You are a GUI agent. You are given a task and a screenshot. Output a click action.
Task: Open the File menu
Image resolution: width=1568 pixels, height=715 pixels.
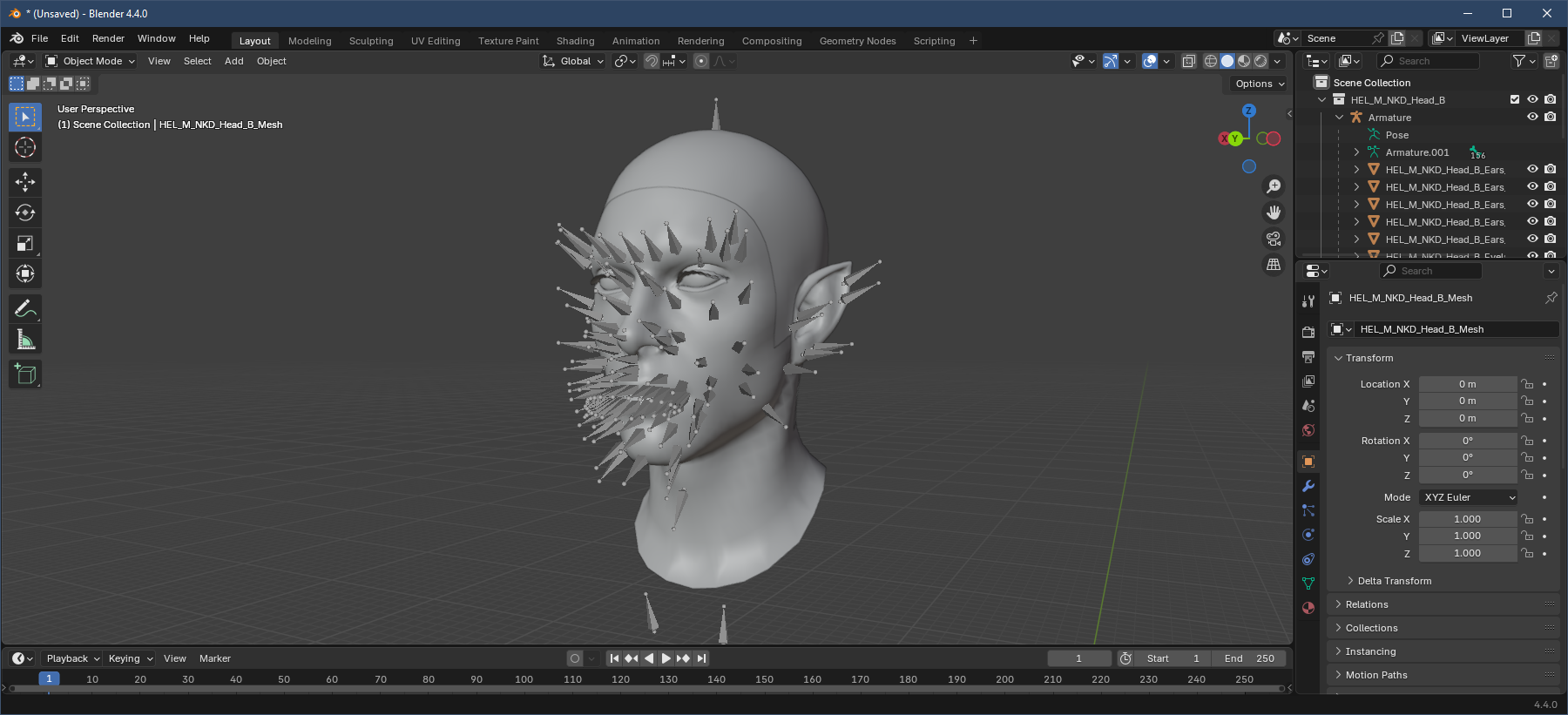pyautogui.click(x=40, y=38)
